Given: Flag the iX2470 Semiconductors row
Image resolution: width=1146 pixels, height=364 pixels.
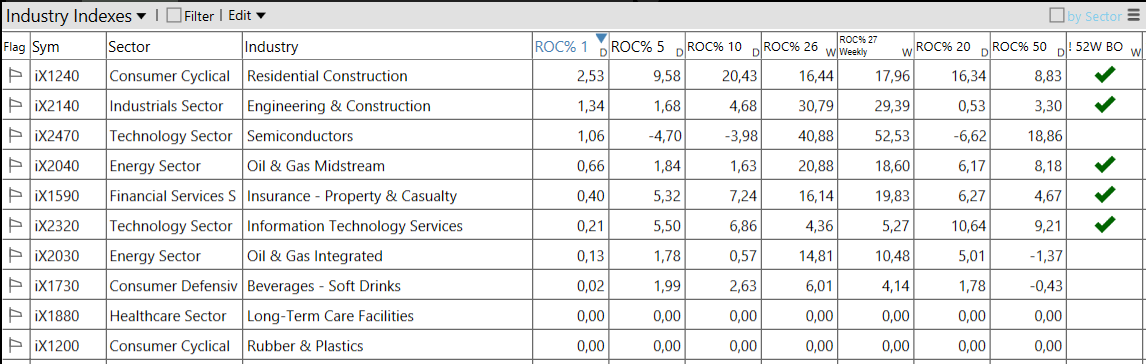Looking at the screenshot, I should (15, 136).
